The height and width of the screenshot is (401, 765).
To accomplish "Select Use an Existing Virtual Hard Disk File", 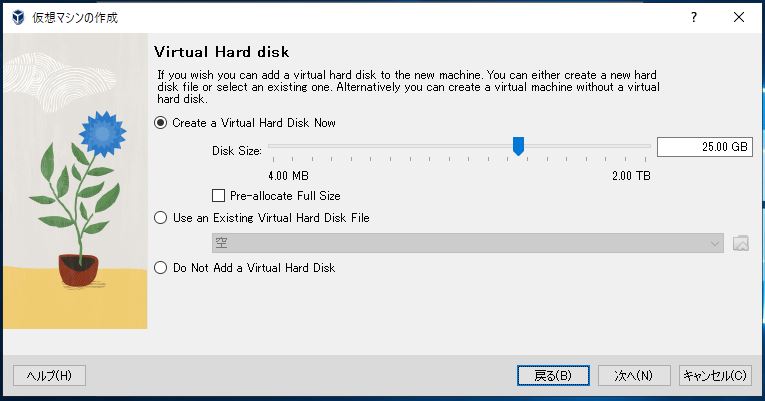I will [x=160, y=218].
